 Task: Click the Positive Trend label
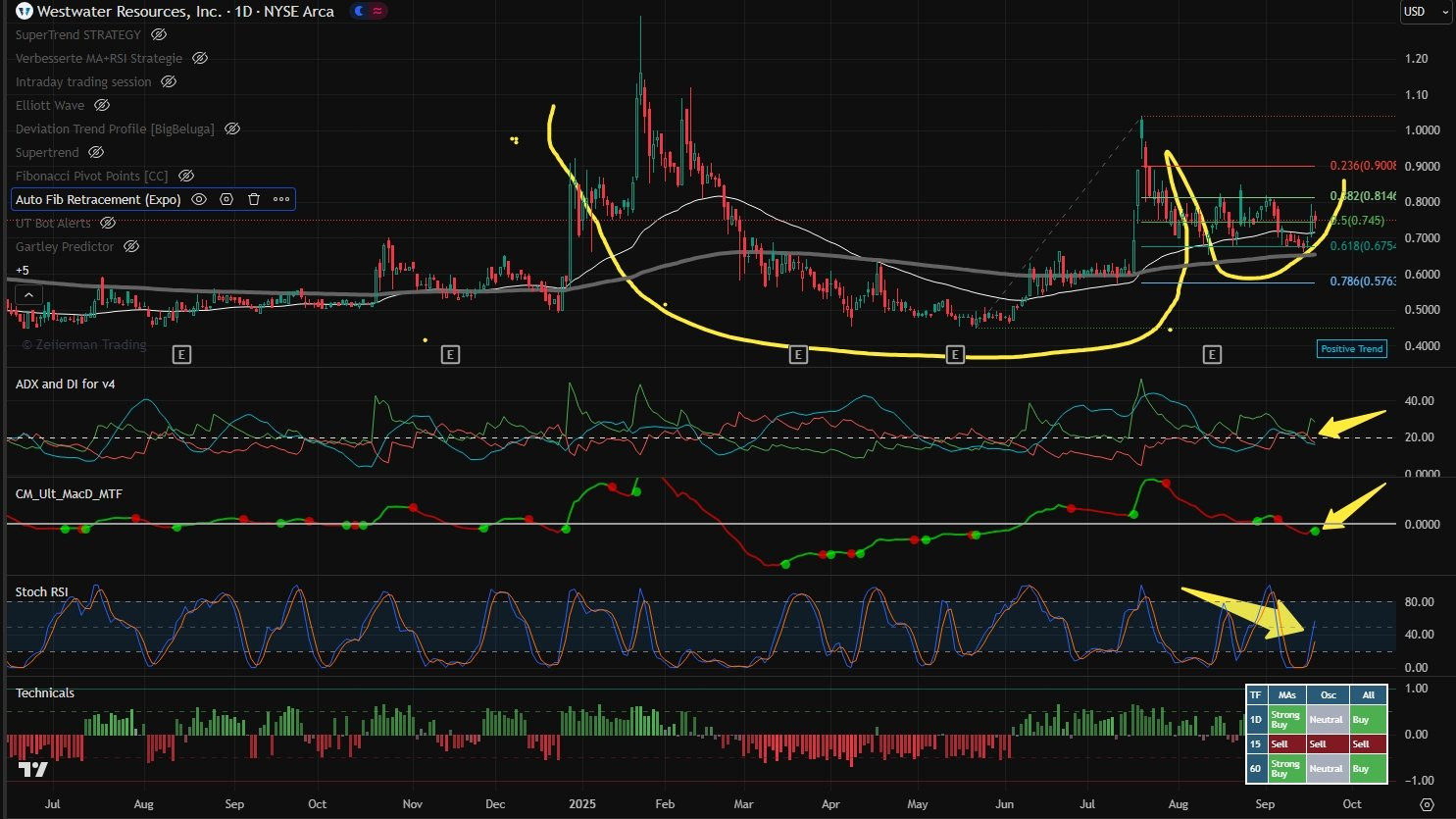(x=1351, y=348)
